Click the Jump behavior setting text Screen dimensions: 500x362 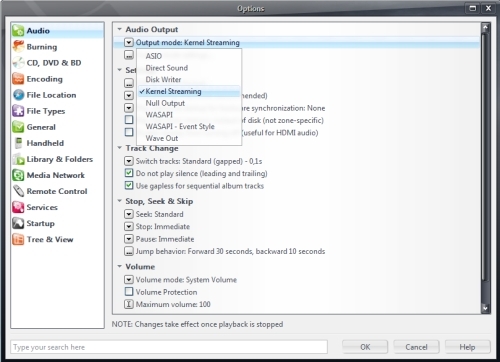tap(230, 251)
